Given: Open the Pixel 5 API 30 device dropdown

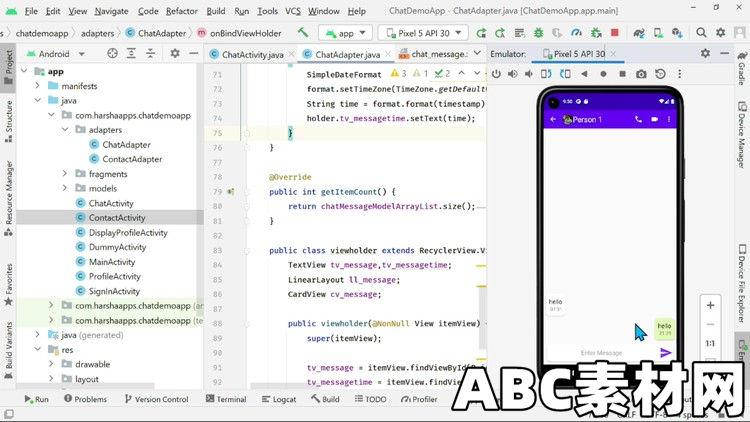Looking at the screenshot, I should coord(424,33).
